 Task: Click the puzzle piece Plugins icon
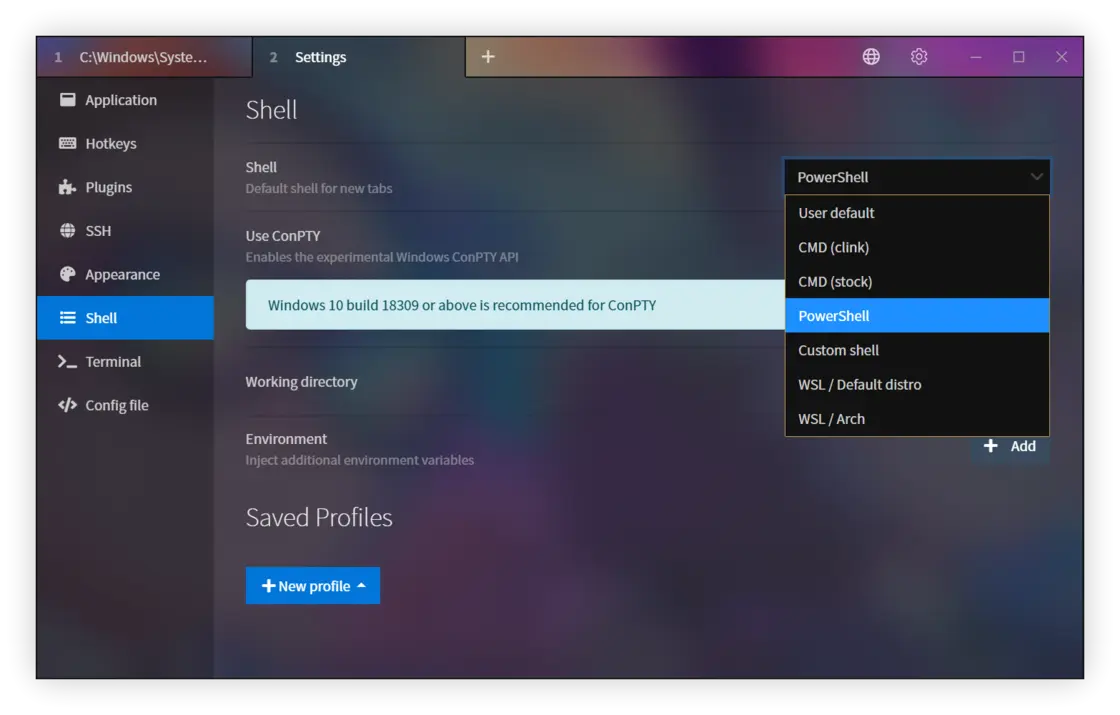coord(67,187)
